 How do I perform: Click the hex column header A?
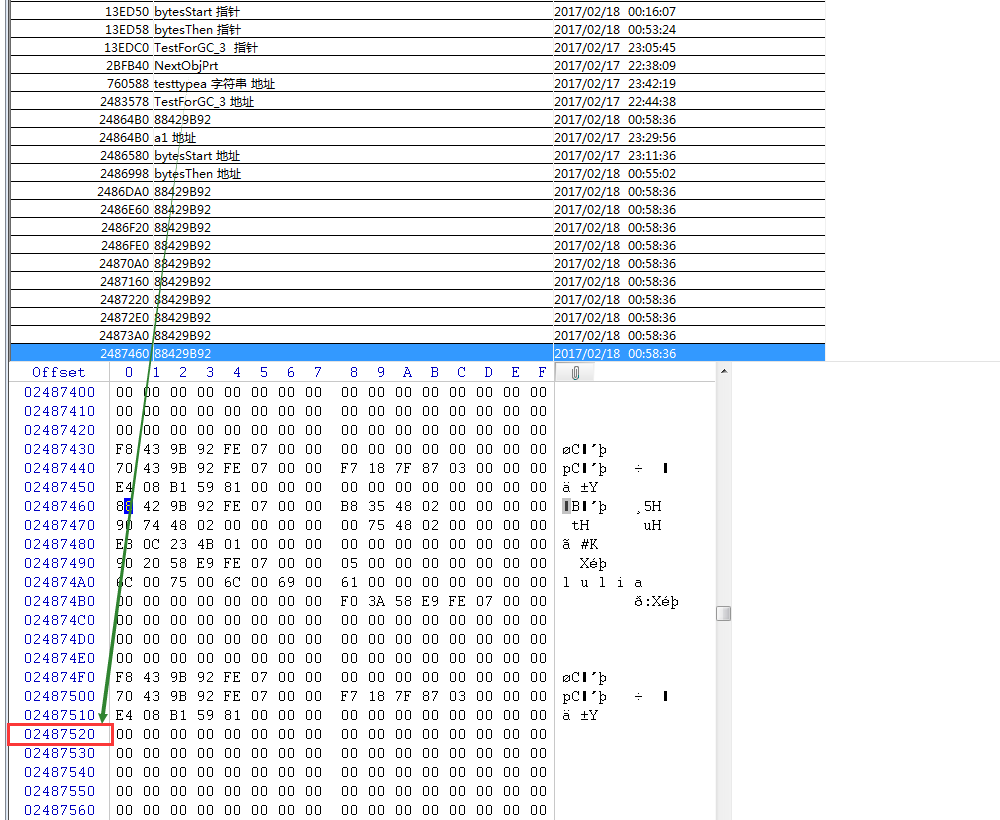pyautogui.click(x=407, y=372)
